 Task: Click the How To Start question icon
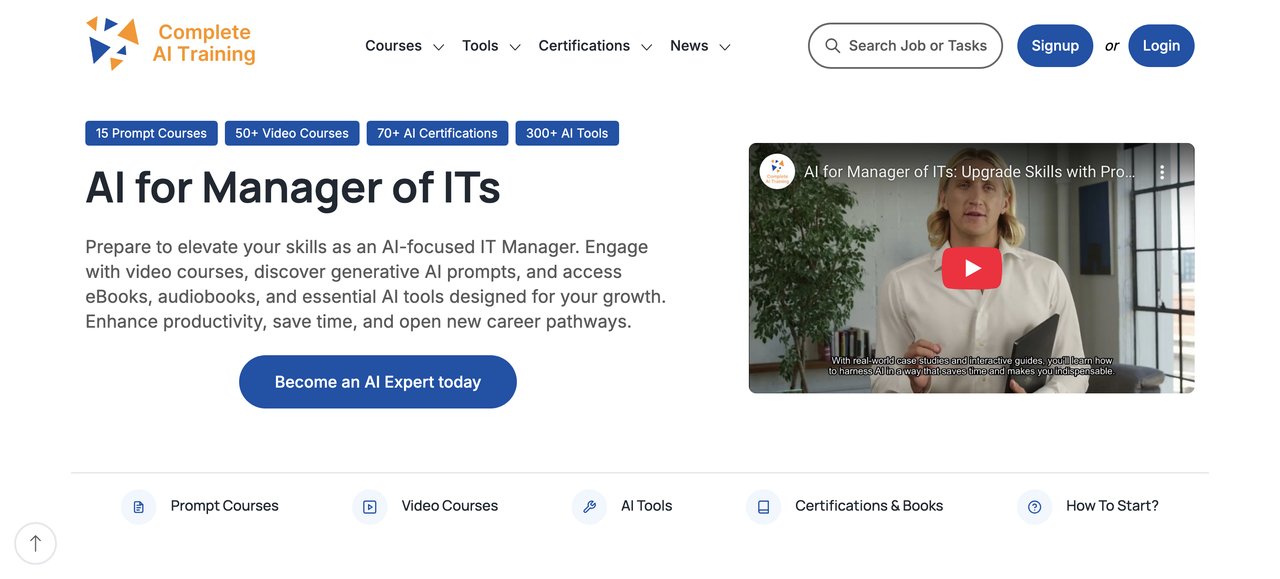point(1034,507)
